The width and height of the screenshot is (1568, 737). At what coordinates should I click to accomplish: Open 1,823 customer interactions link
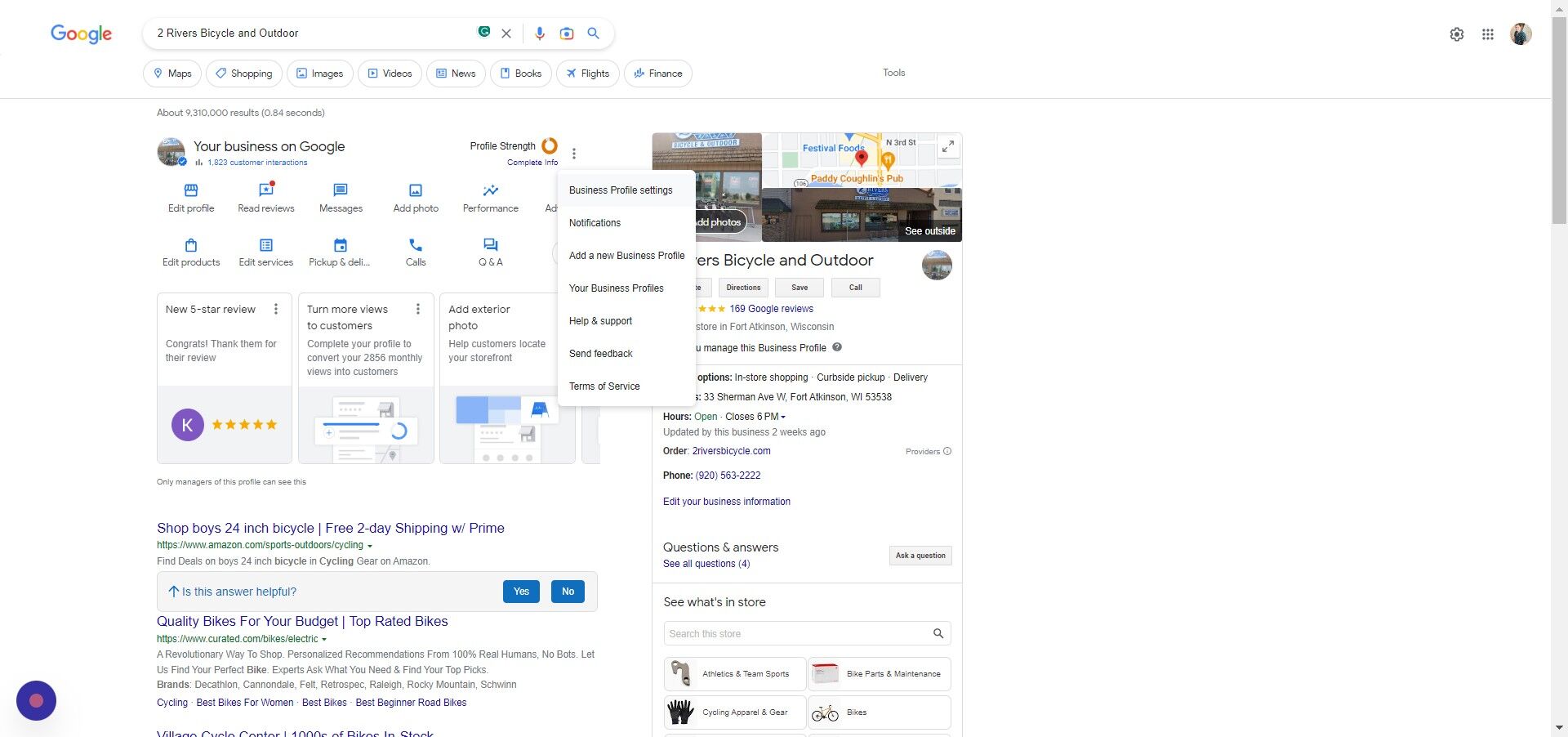257,163
